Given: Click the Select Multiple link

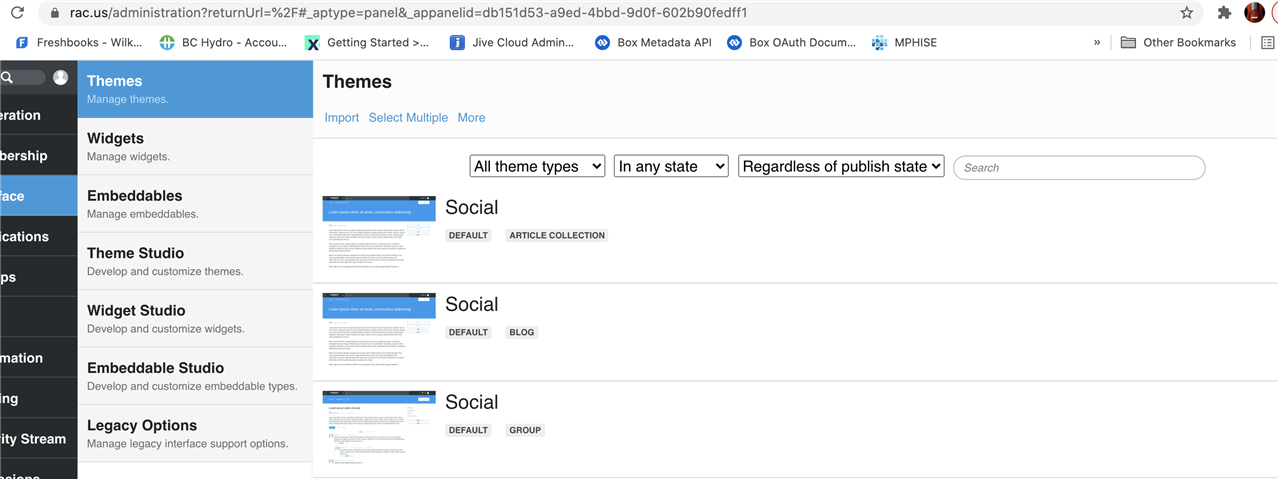Looking at the screenshot, I should (x=408, y=117).
